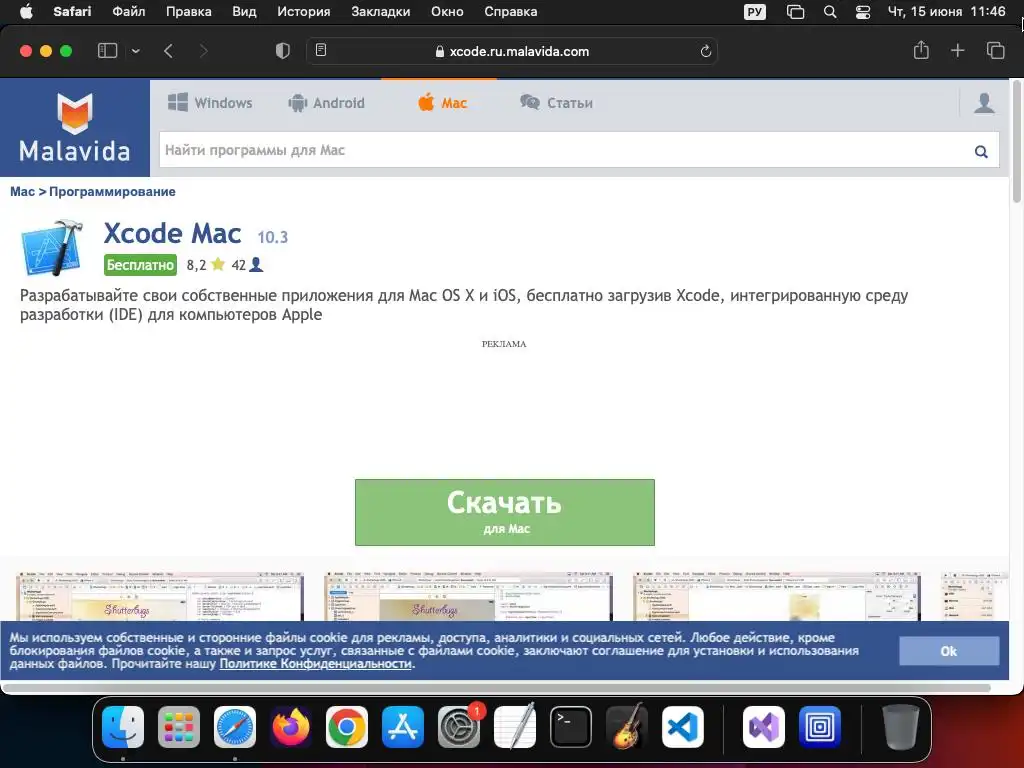The width and height of the screenshot is (1024, 768).
Task: Click the Бесплатно green badge
Action: point(140,264)
